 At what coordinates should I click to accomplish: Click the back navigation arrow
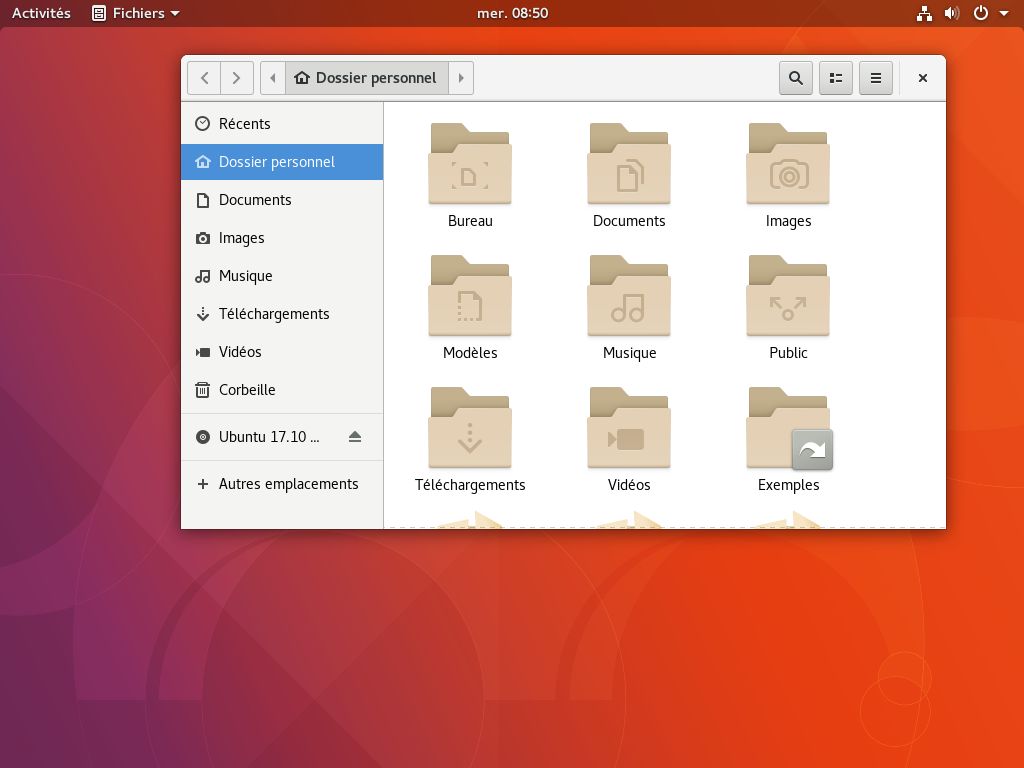coord(204,77)
